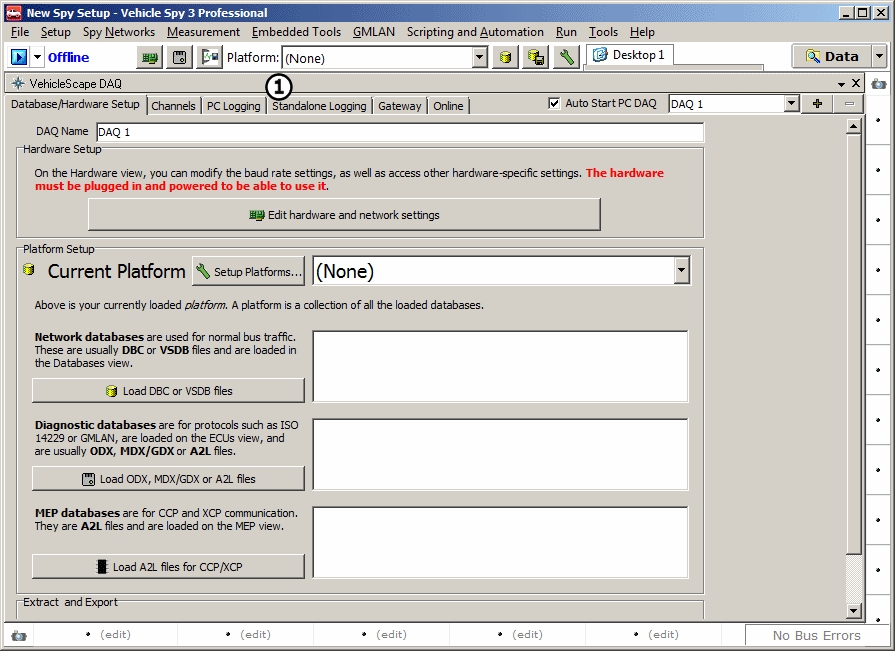Viewport: 895px width, 651px height.
Task: Click Edit hardware and network settings button
Action: coord(344,215)
